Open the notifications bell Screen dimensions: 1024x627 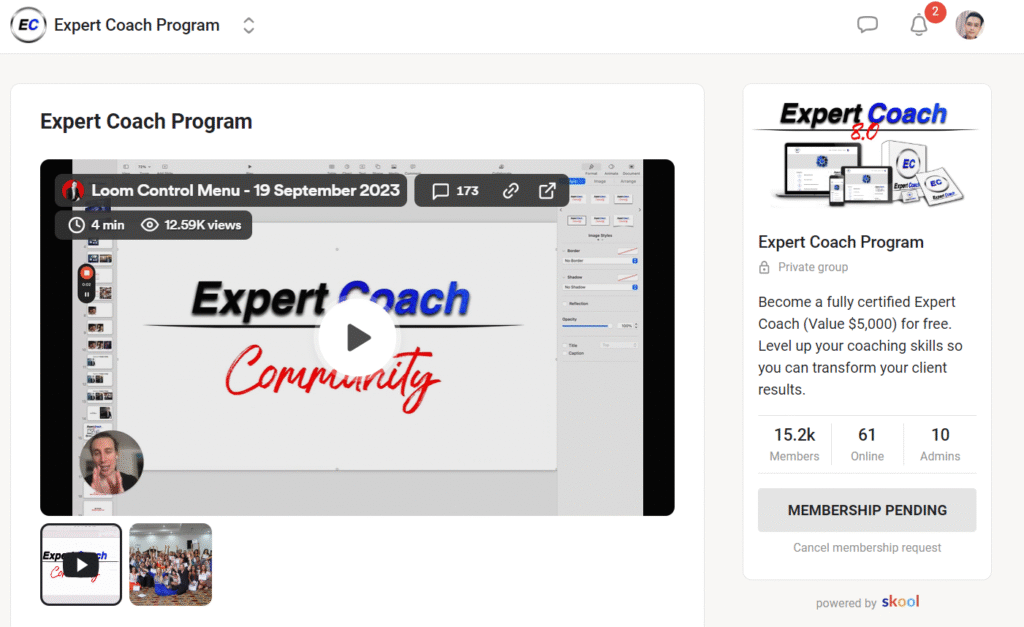click(919, 25)
